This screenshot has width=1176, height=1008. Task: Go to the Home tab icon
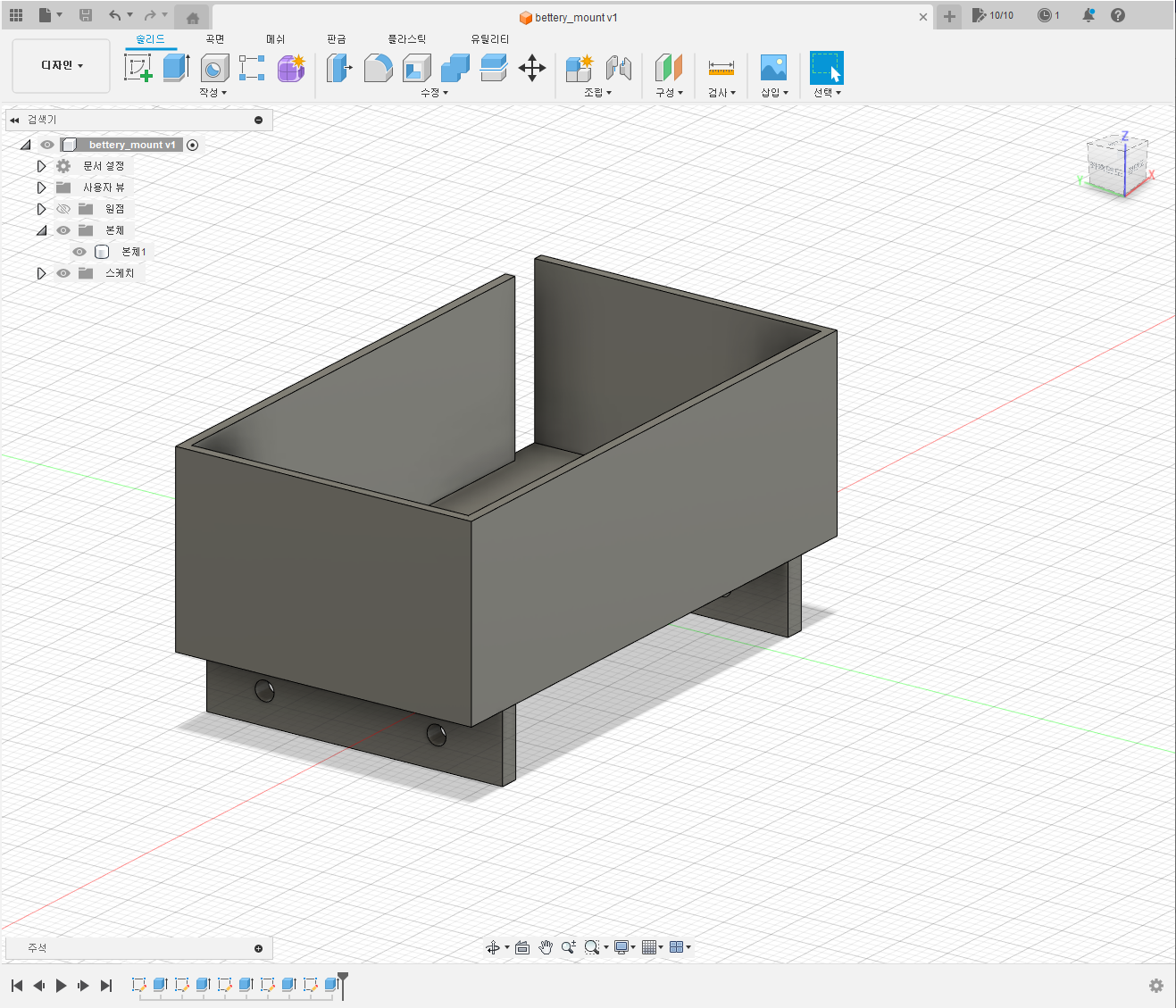[x=193, y=18]
